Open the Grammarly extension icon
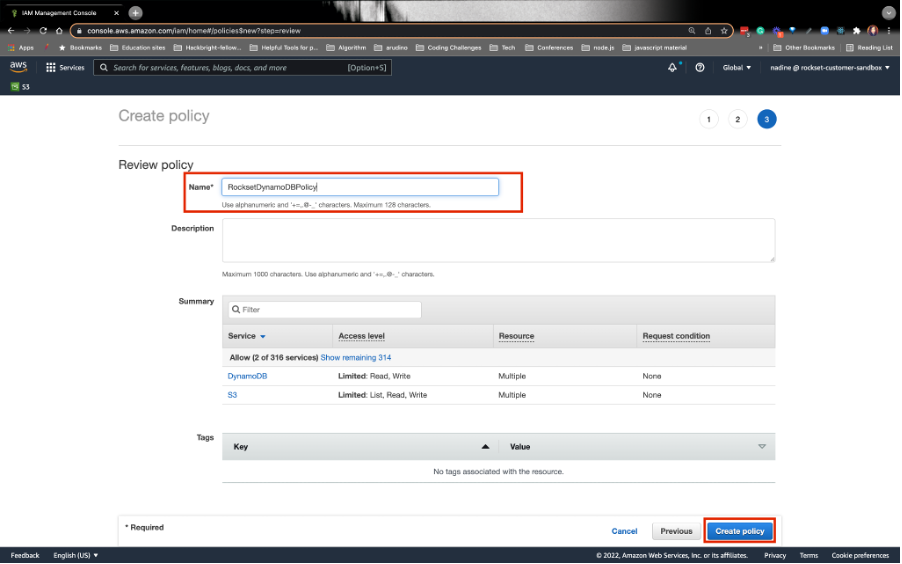902x564 pixels. point(760,31)
